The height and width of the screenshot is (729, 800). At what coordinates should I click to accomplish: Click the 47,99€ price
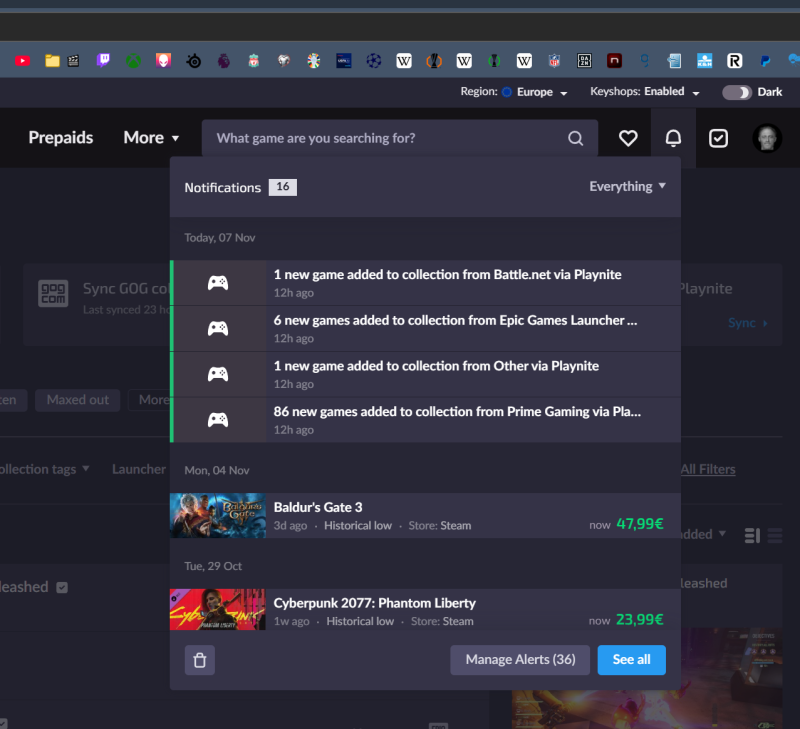tap(640, 524)
